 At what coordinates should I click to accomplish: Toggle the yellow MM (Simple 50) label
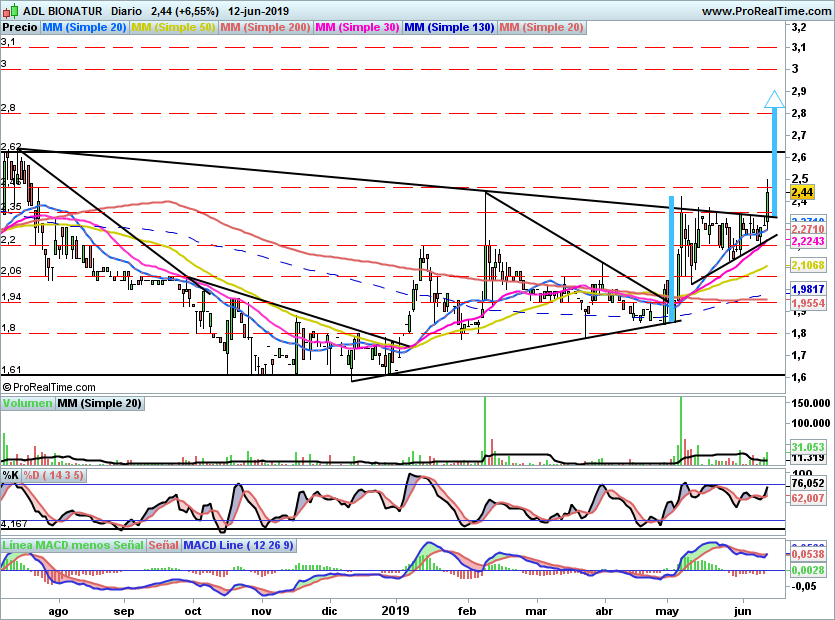click(x=173, y=27)
